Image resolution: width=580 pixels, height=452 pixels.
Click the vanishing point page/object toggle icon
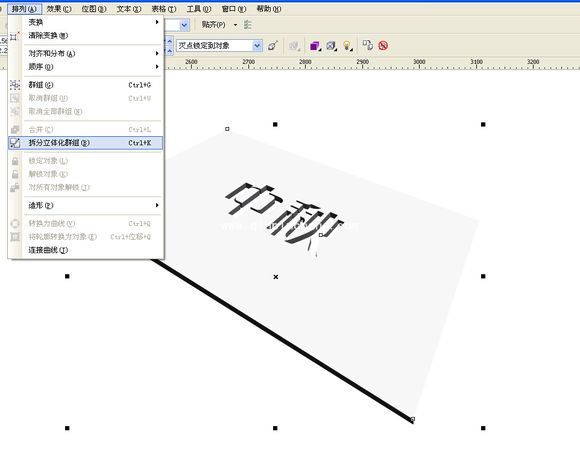tap(273, 45)
